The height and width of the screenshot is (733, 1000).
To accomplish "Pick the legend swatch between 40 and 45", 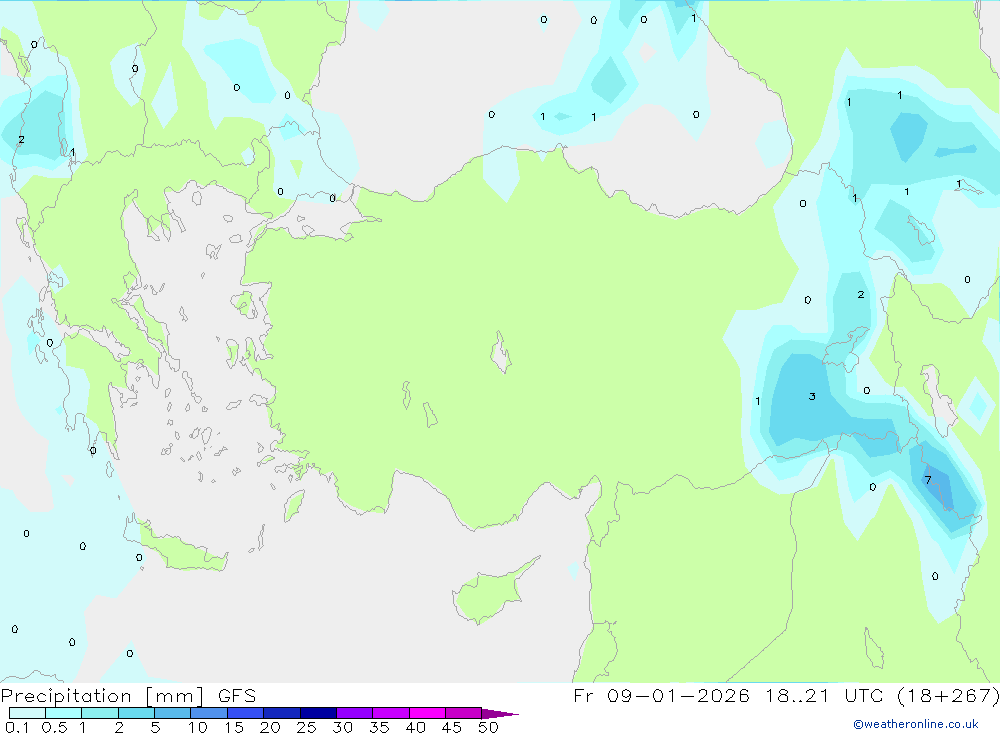I will (427, 713).
